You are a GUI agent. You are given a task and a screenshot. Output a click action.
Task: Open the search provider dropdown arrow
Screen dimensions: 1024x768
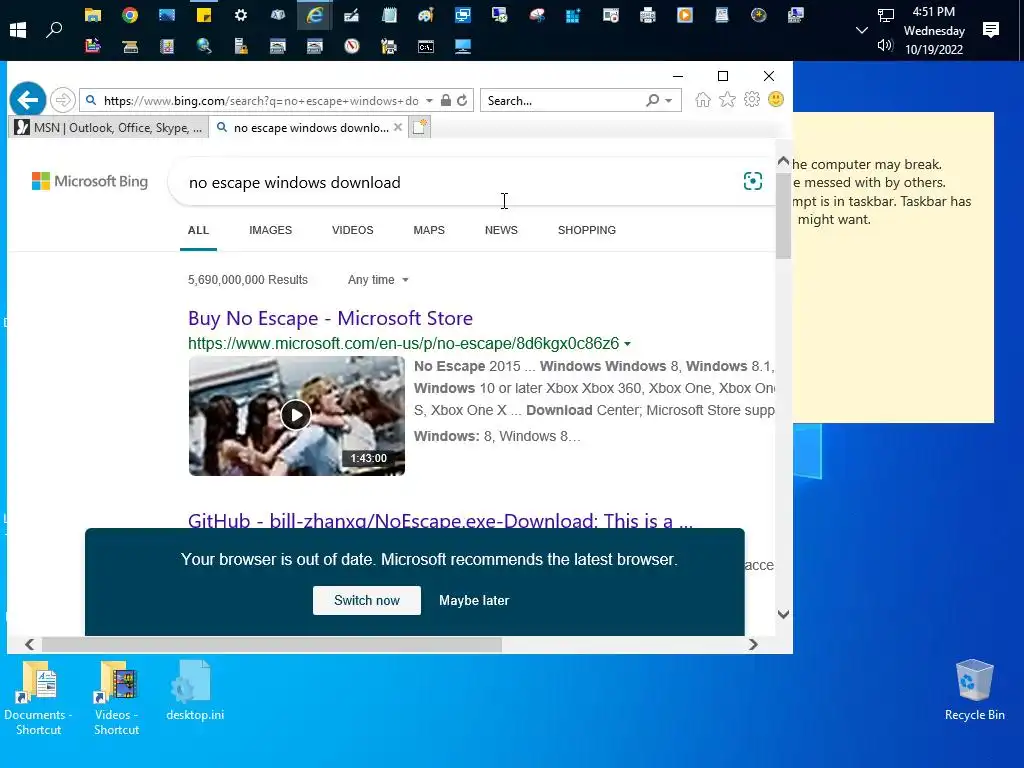coord(668,101)
